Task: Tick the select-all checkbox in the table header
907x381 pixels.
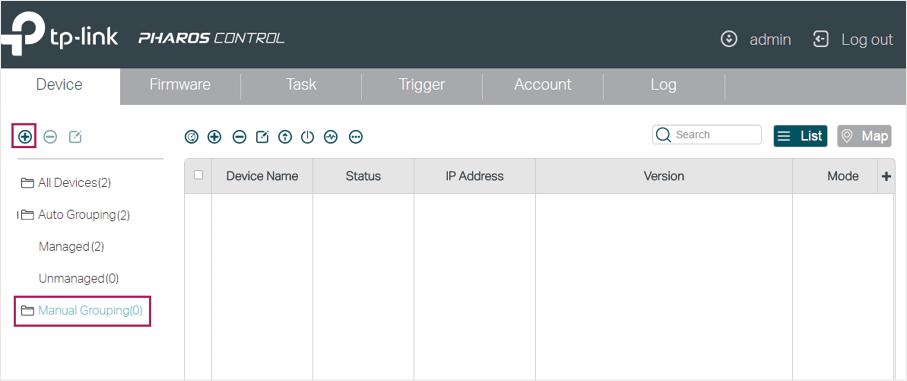Action: point(198,175)
